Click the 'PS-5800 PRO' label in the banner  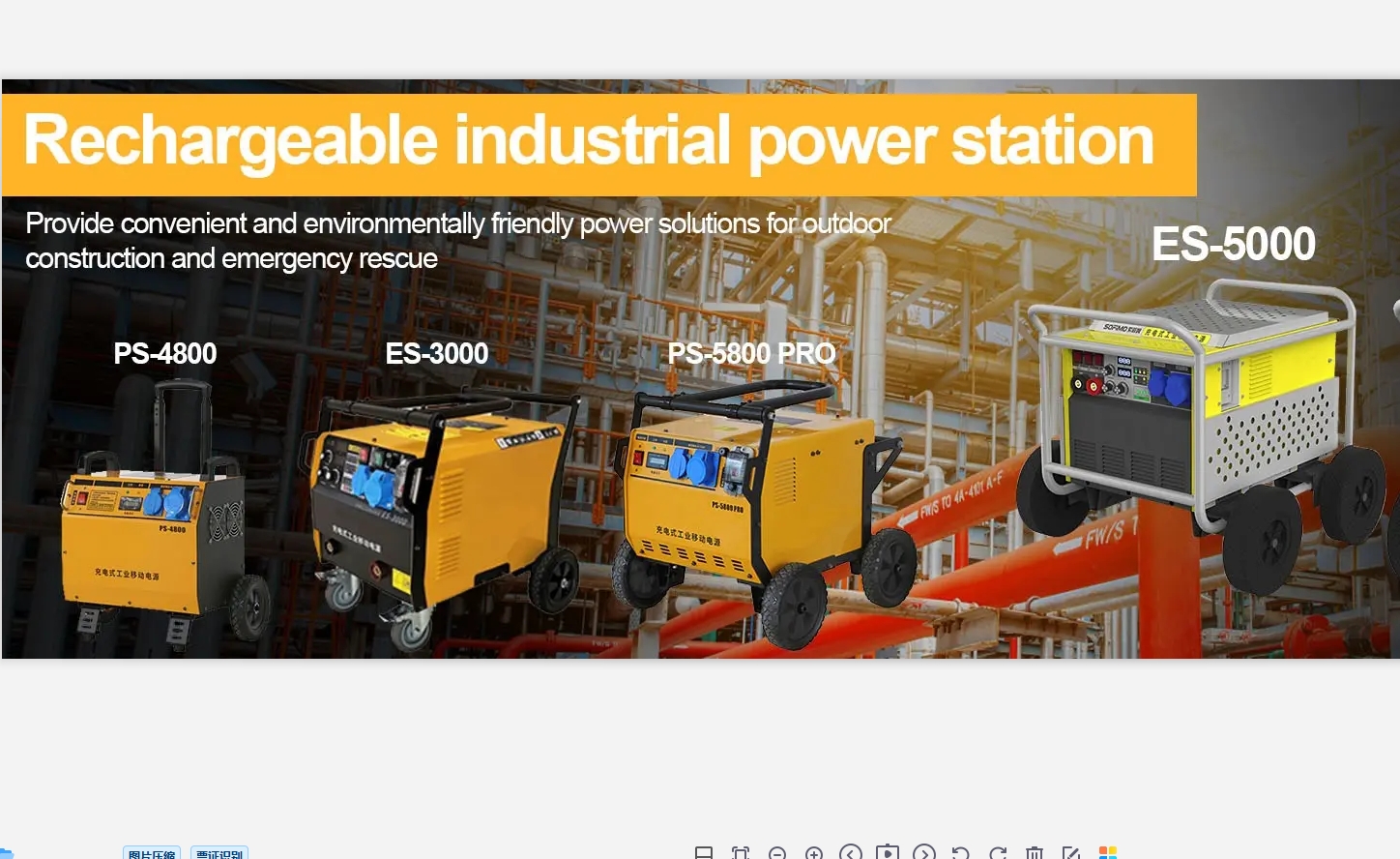pyautogui.click(x=752, y=353)
